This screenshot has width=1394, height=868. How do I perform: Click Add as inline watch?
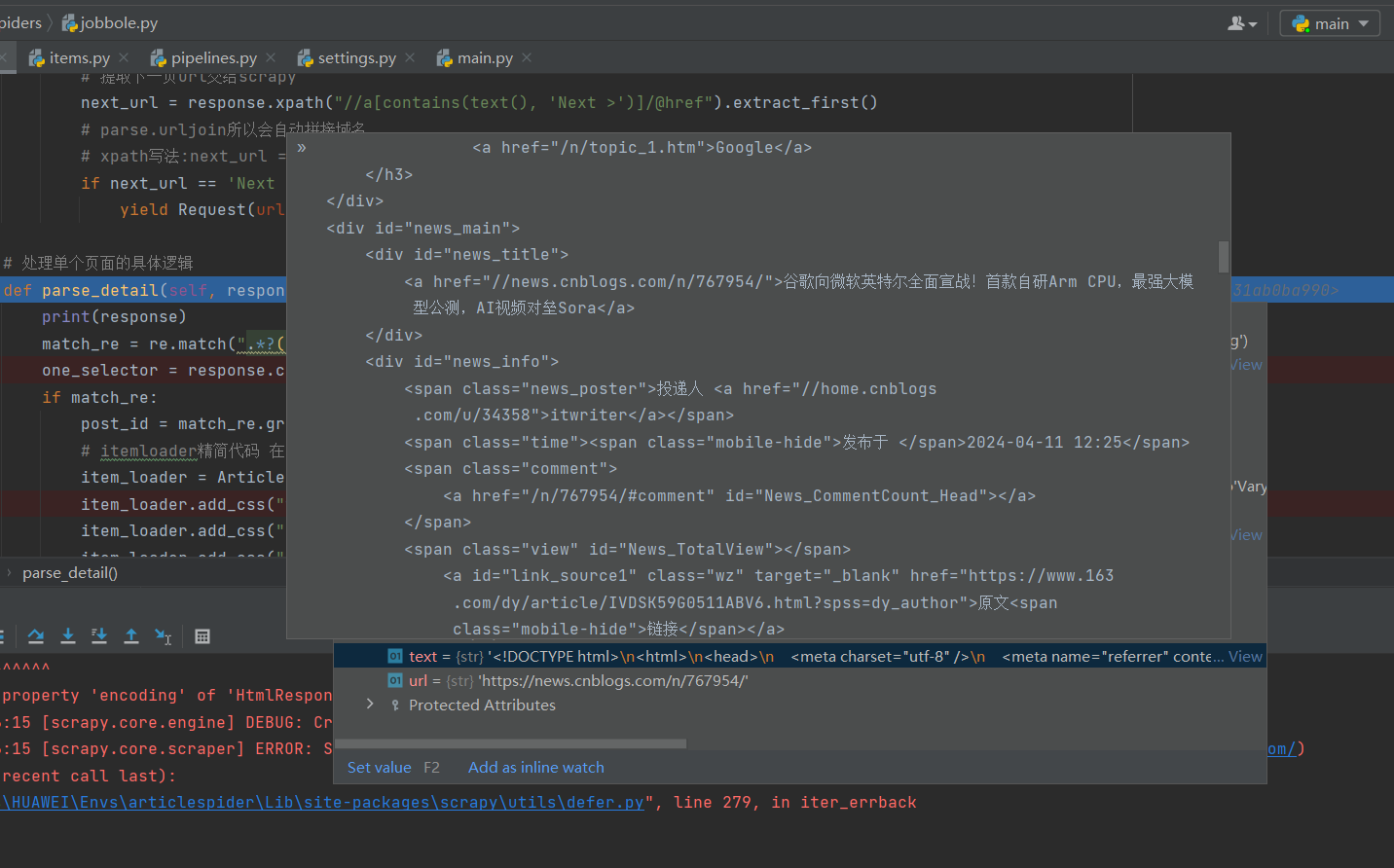535,767
